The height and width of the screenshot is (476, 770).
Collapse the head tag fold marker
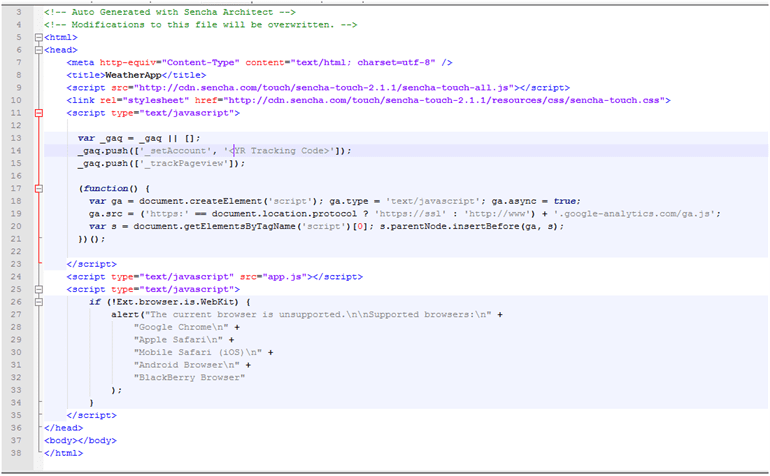coord(39,50)
